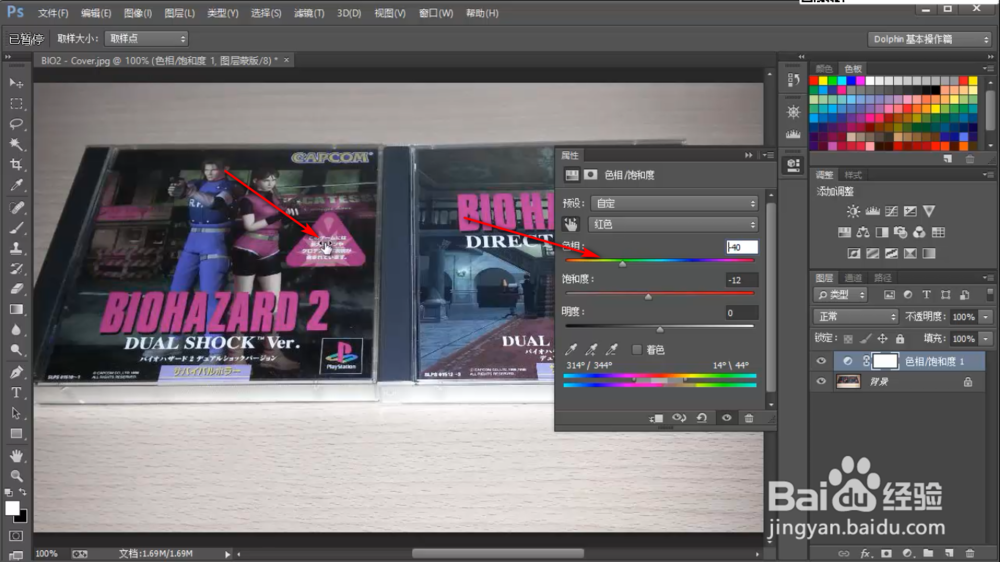The height and width of the screenshot is (562, 1000).
Task: Toggle Quick Mask mode
Action: tap(16, 536)
